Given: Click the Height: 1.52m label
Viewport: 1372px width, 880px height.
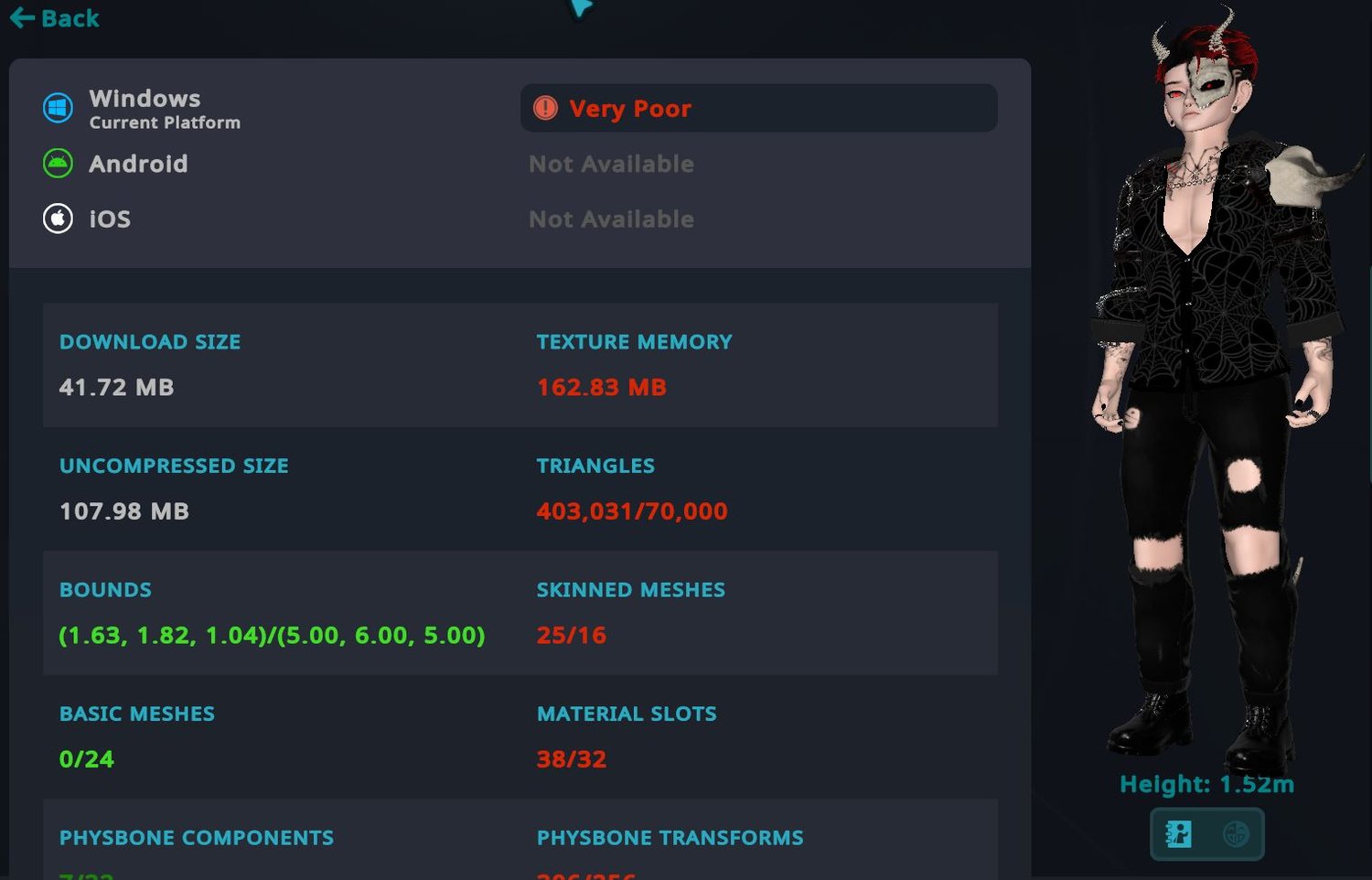Looking at the screenshot, I should coord(1206,785).
